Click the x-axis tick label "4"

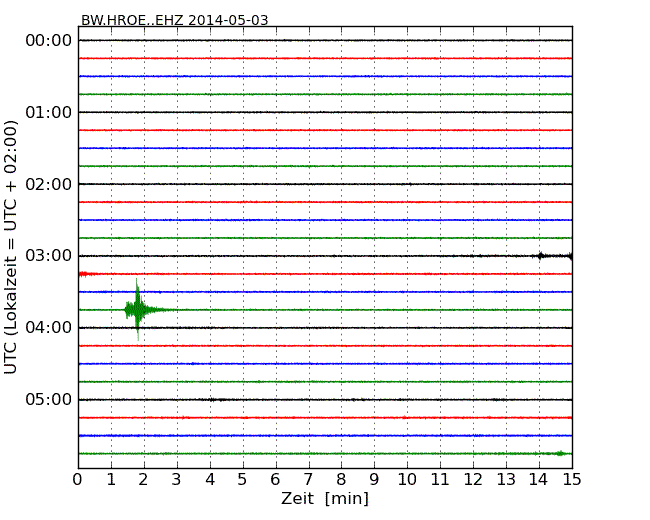pos(210,480)
